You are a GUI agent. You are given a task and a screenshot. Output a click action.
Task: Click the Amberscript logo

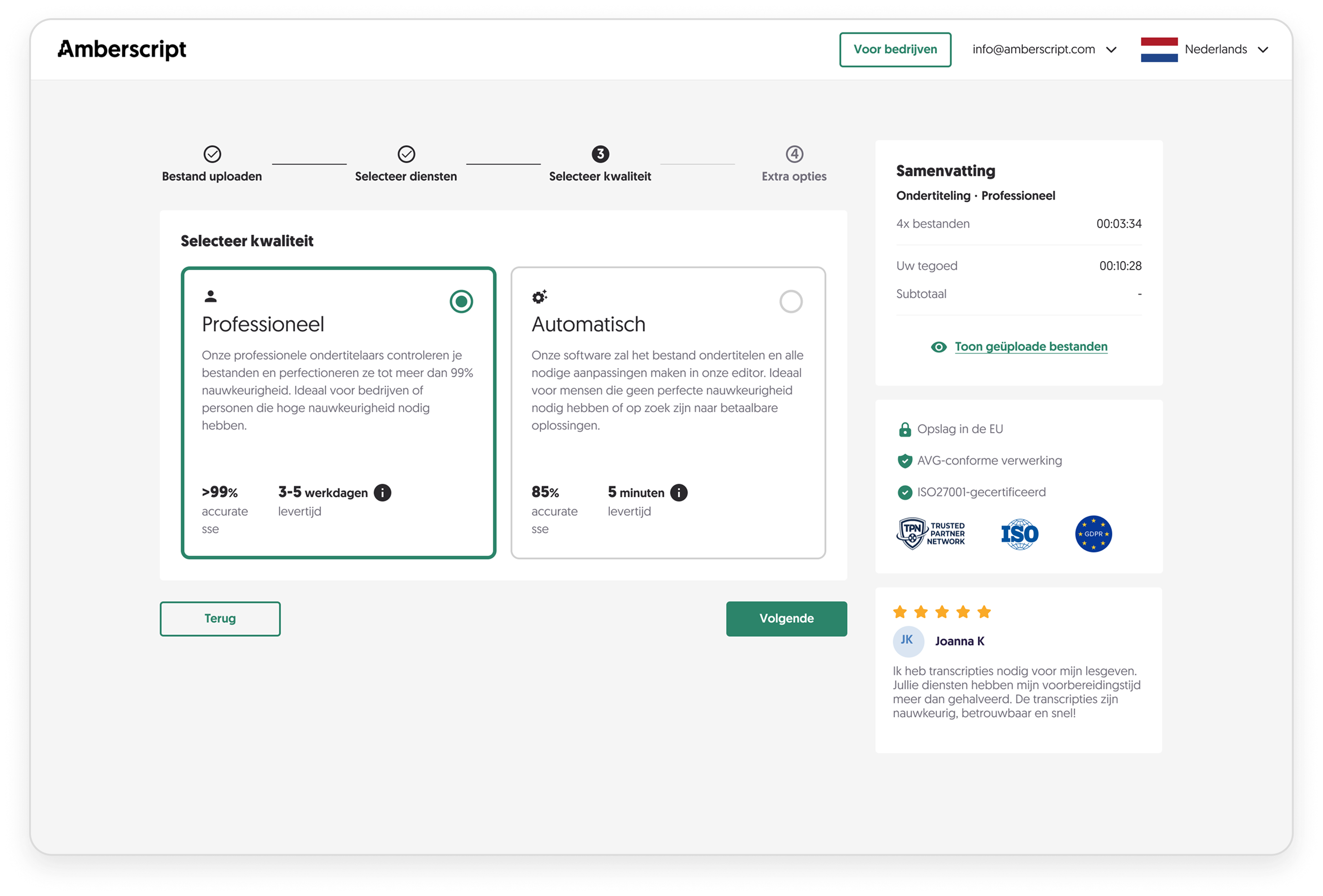coord(122,49)
